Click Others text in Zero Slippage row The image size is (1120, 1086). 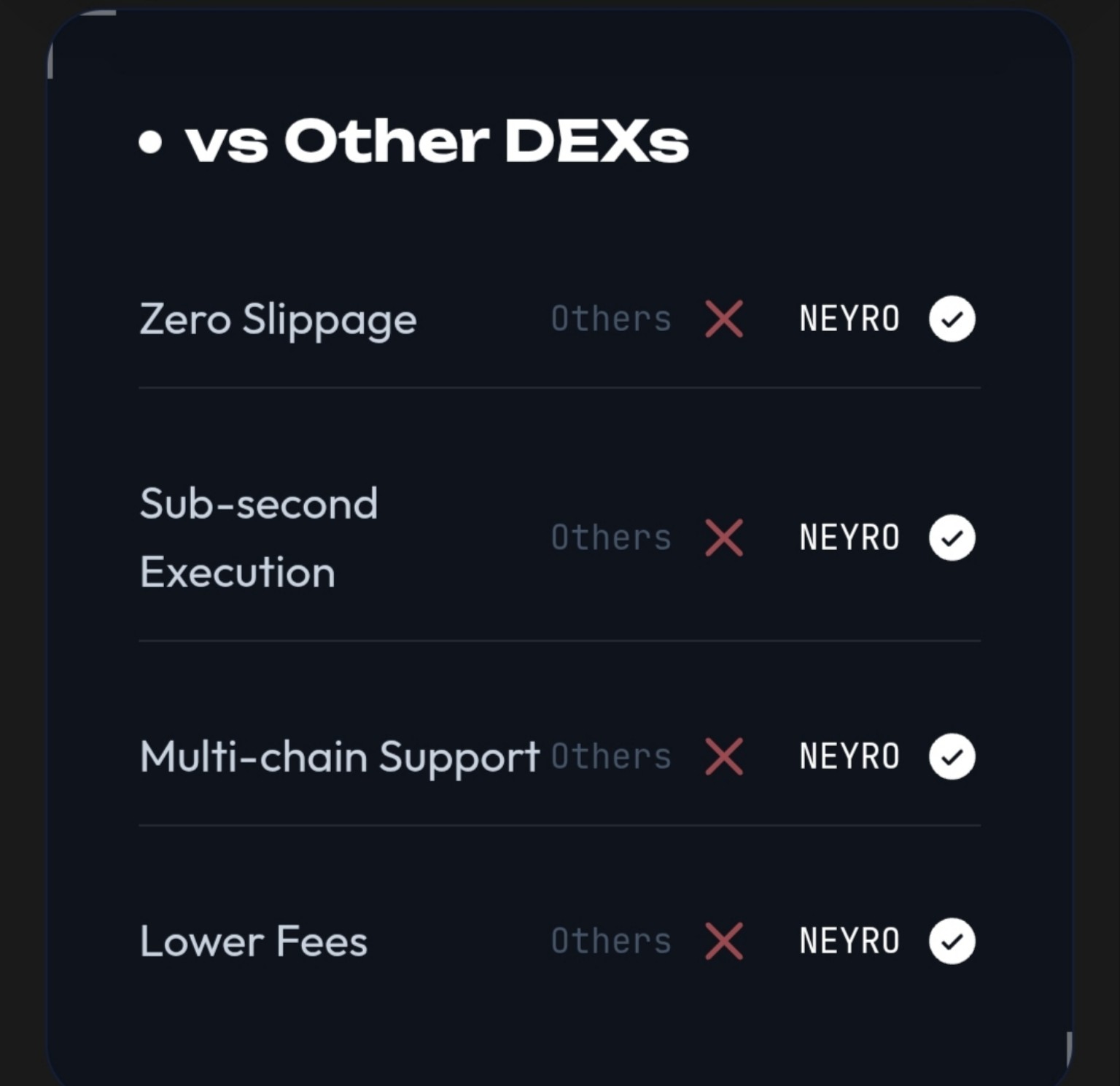click(x=611, y=319)
